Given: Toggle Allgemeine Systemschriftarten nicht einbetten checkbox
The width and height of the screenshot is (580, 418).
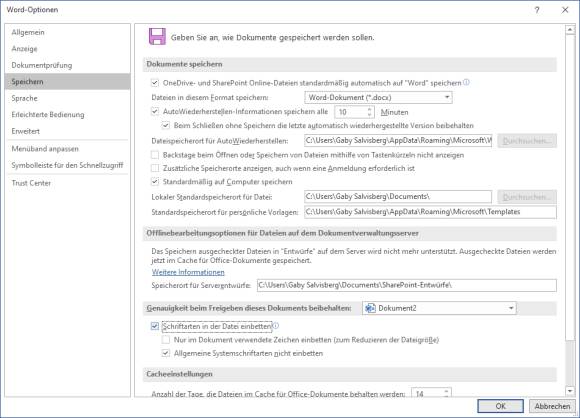Looking at the screenshot, I should click(166, 353).
